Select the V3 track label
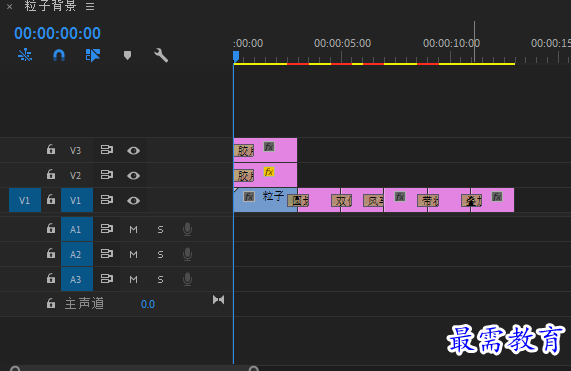 [x=75, y=150]
